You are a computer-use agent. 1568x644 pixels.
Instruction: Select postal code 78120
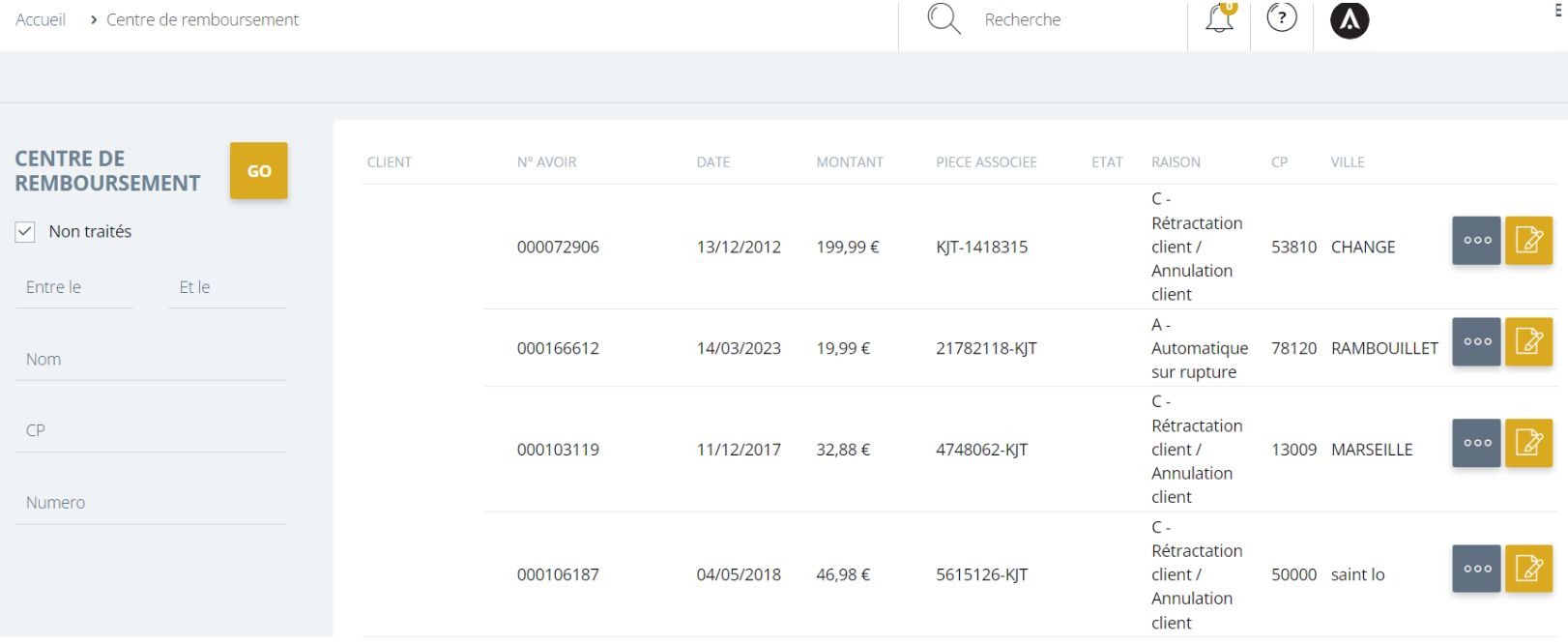pyautogui.click(x=1293, y=349)
